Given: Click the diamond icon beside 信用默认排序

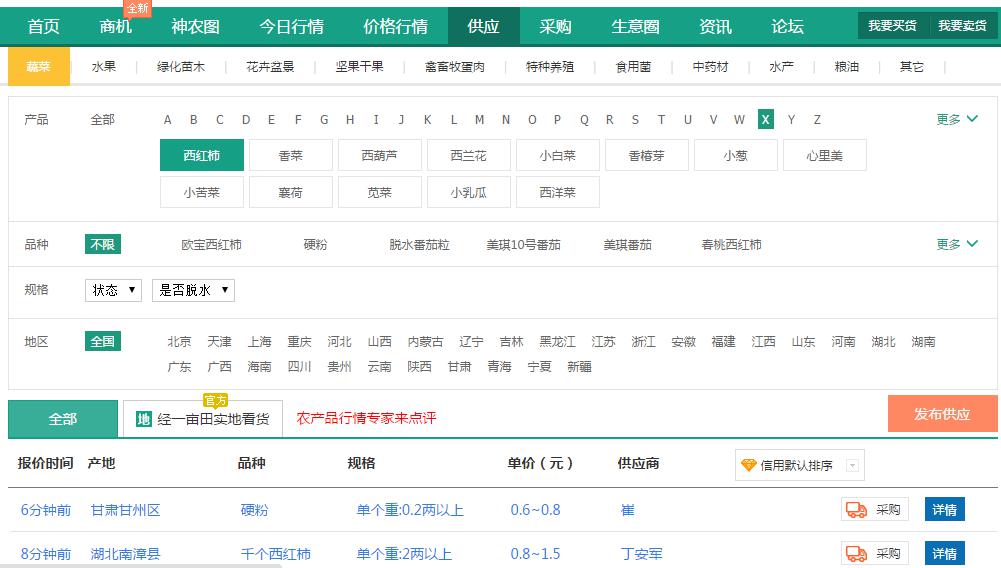Looking at the screenshot, I should [748, 465].
